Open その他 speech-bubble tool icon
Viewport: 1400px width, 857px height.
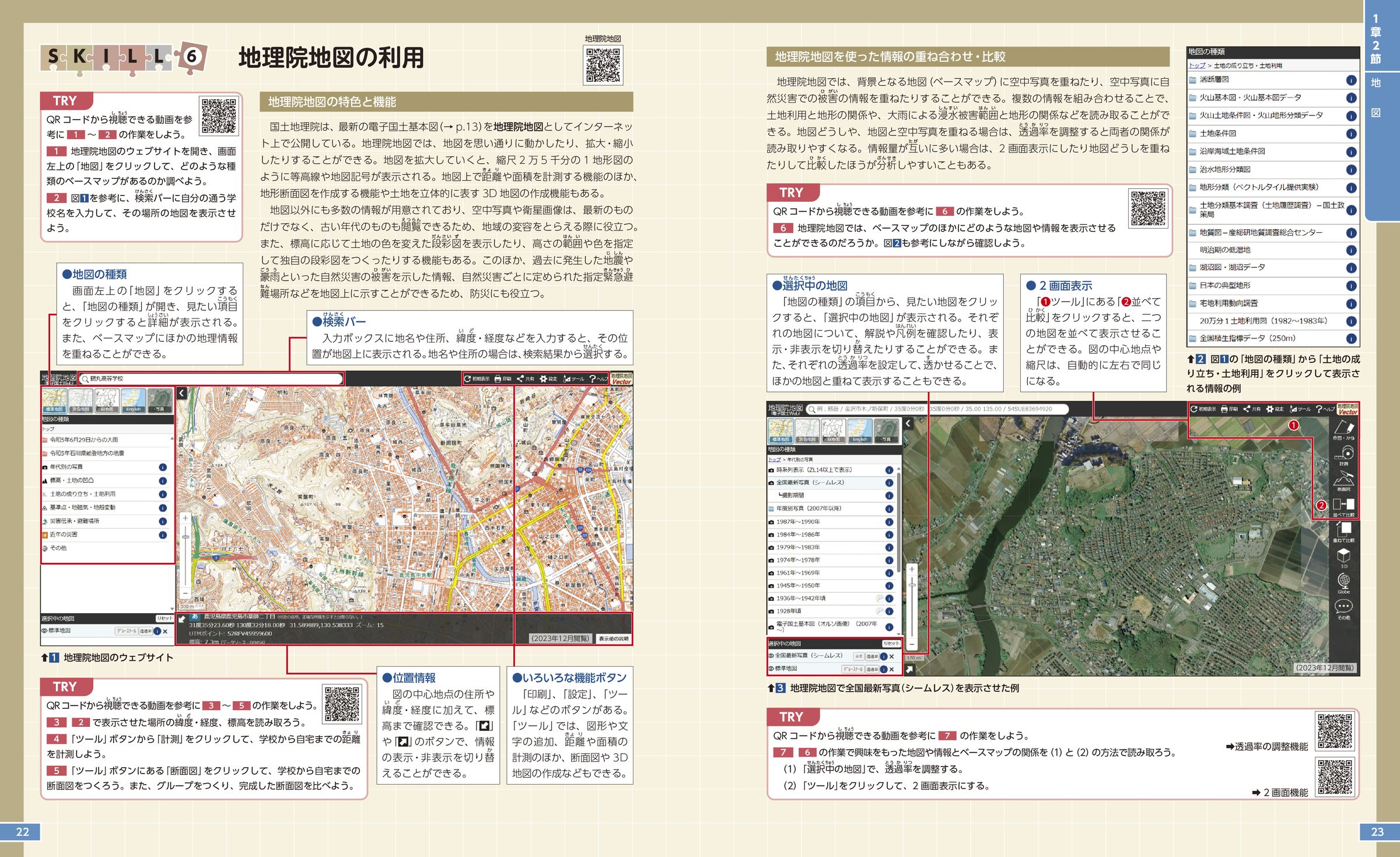pos(1343,608)
